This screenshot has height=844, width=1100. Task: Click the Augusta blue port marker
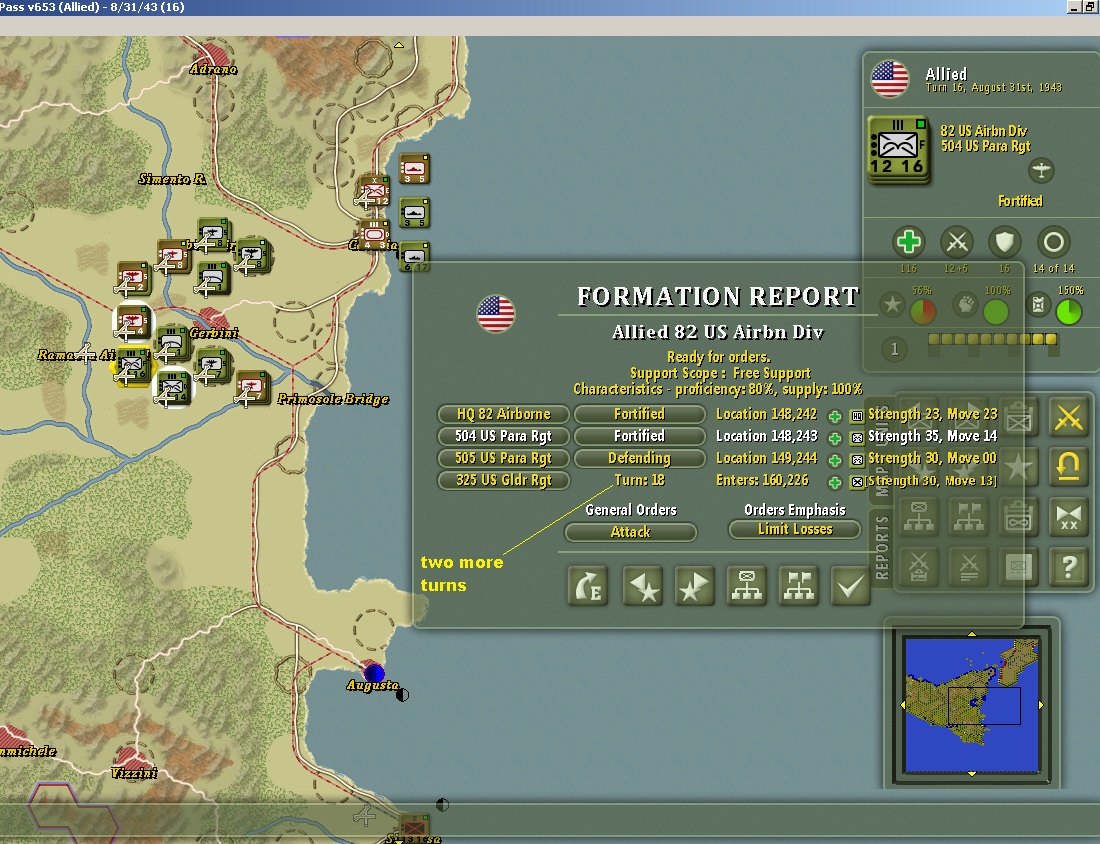click(x=373, y=672)
